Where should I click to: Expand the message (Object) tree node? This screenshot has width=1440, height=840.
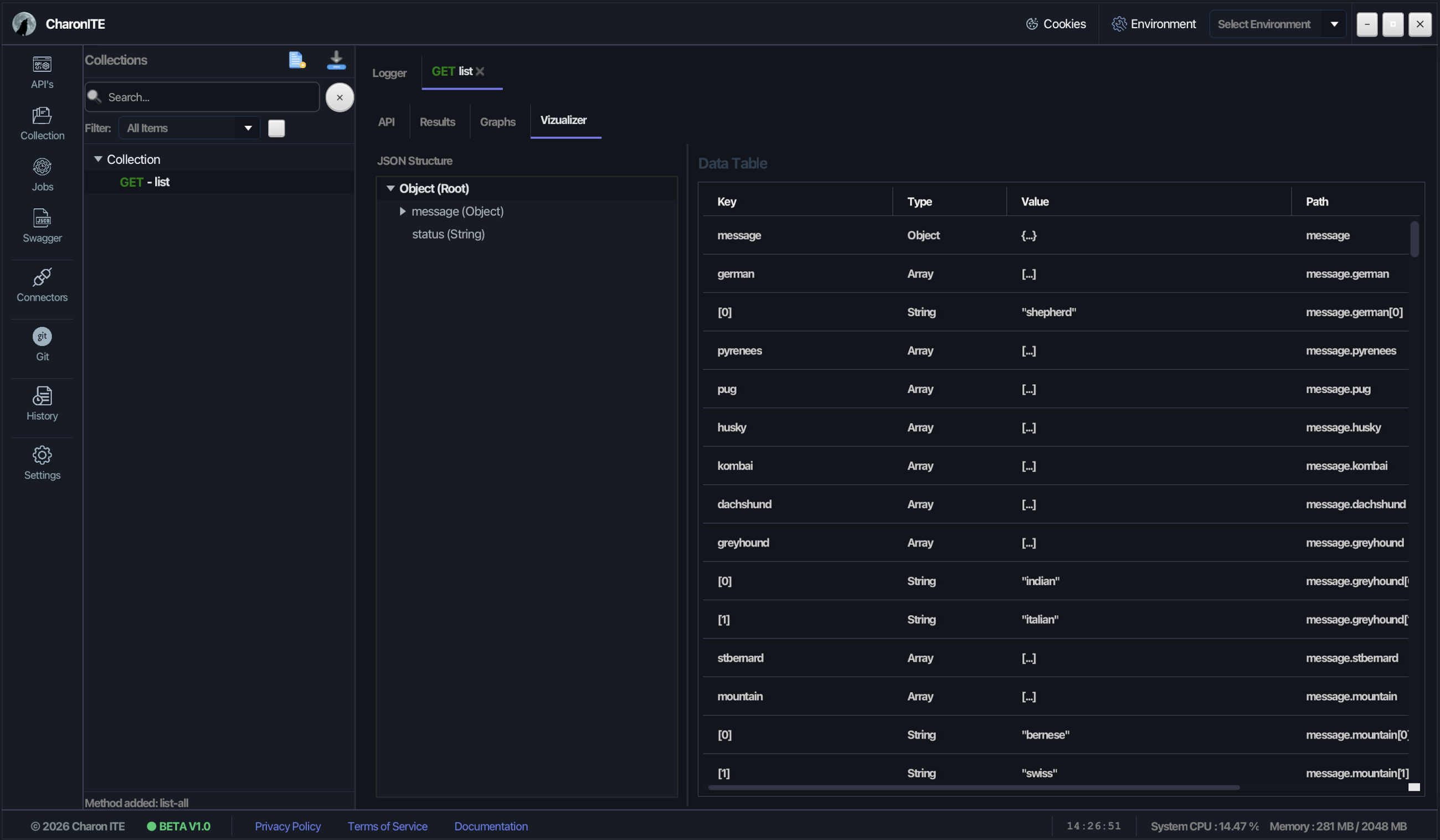click(402, 211)
